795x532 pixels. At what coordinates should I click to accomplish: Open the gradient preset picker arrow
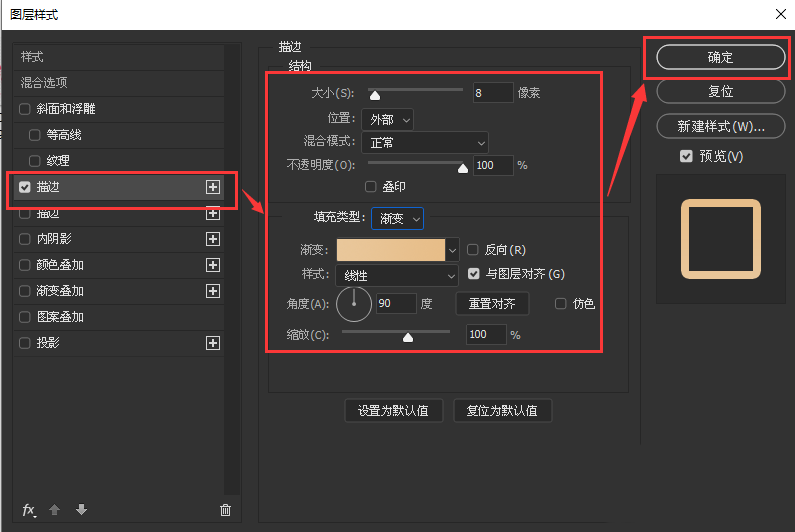452,250
